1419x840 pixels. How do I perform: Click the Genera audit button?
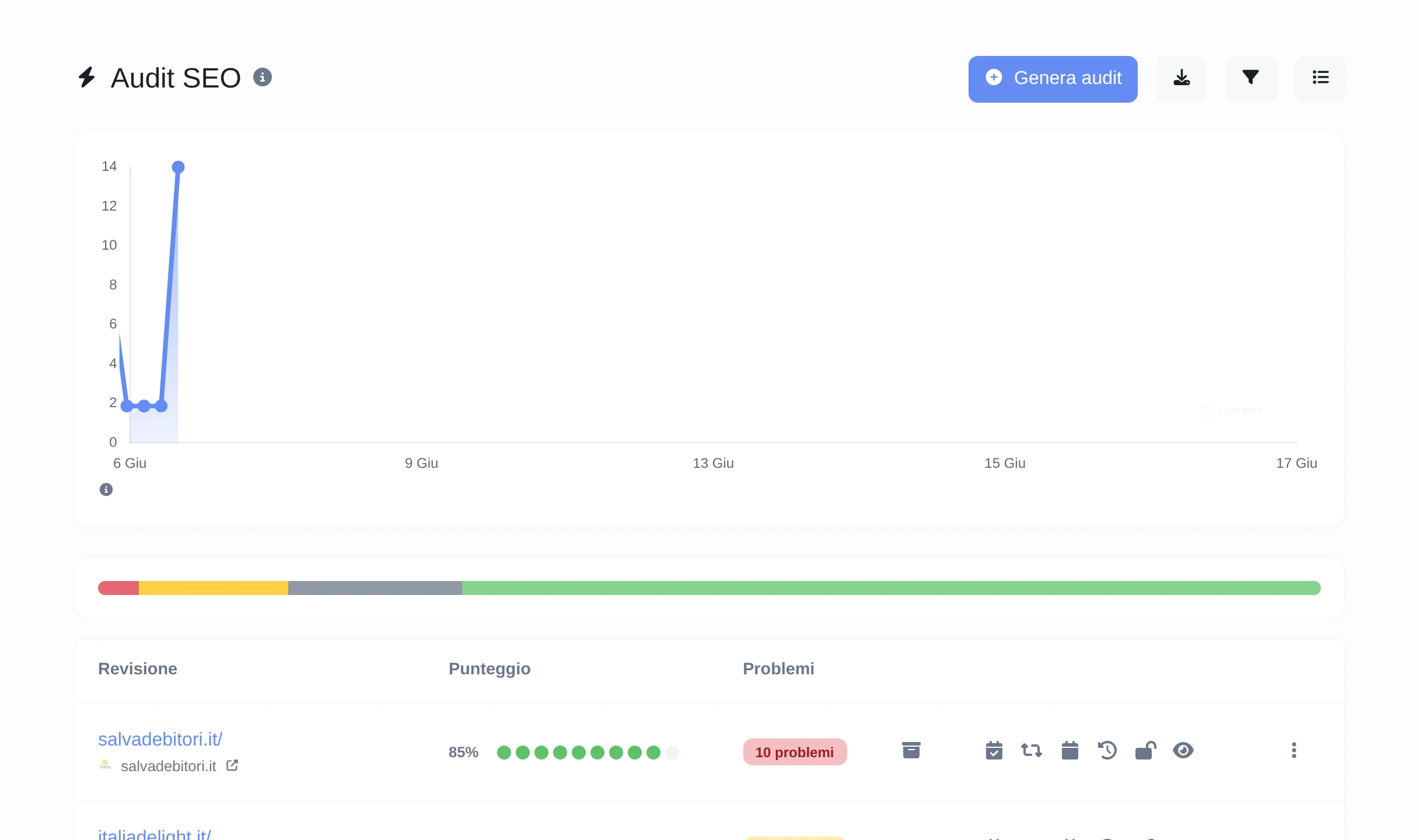(x=1053, y=79)
